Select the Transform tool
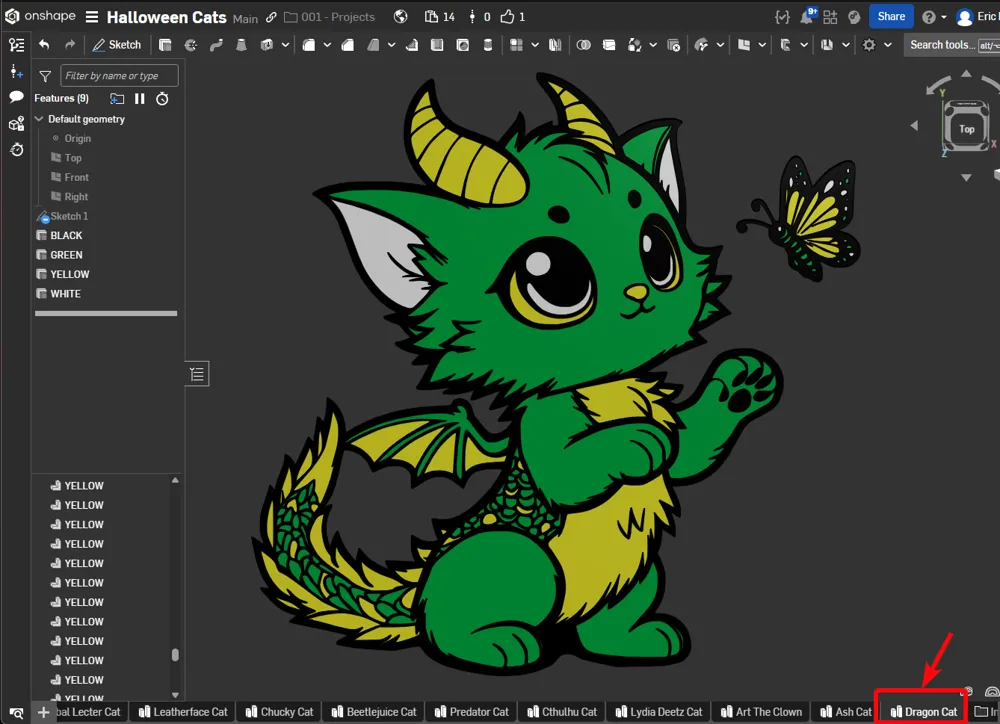The image size is (1000, 724). (x=635, y=45)
